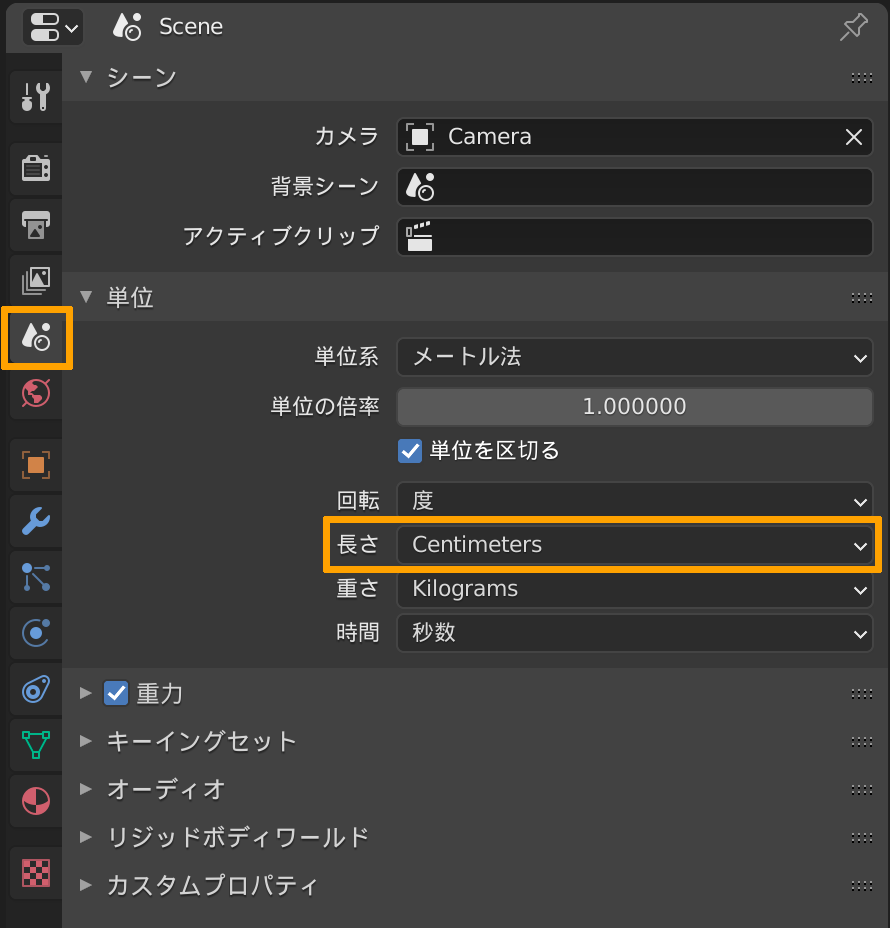Open the View Layer properties tab
The width and height of the screenshot is (890, 928).
click(x=36, y=280)
